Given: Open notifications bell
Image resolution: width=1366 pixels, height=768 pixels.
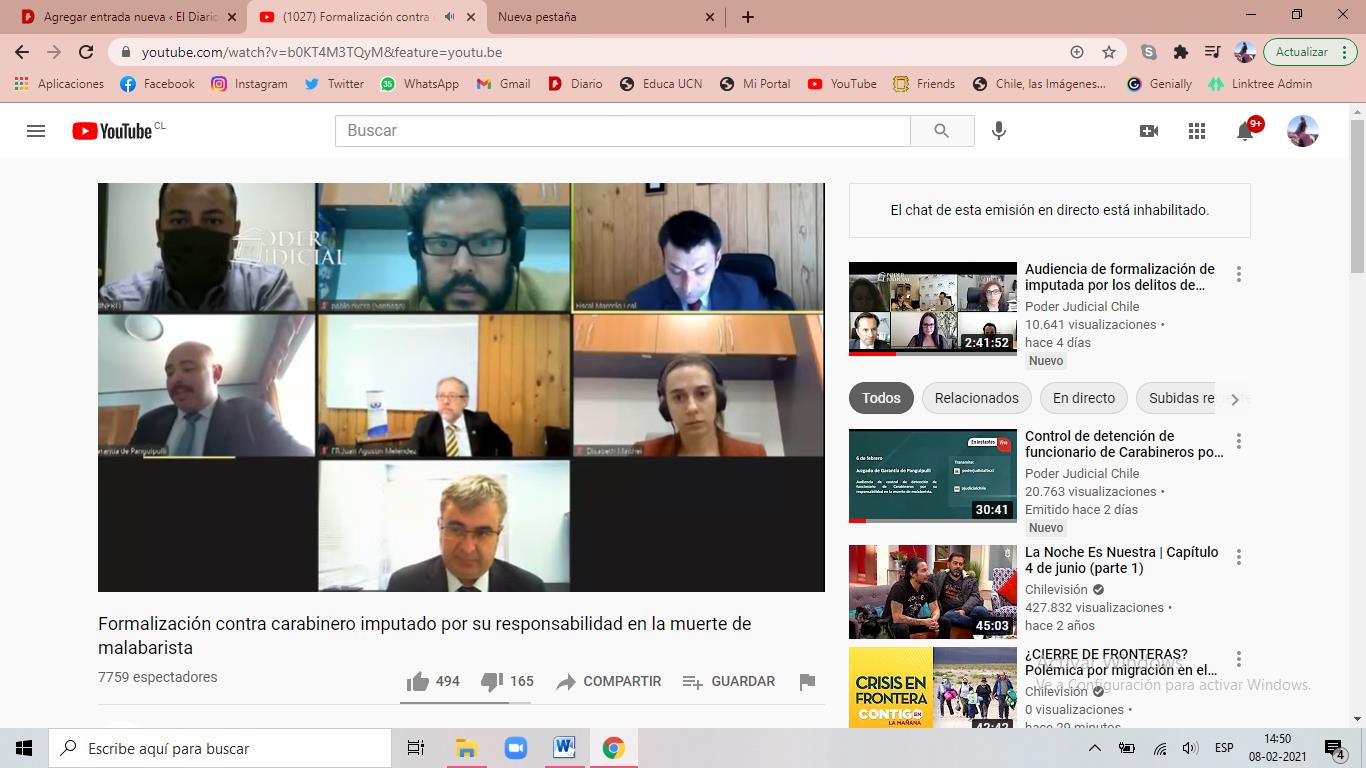Looking at the screenshot, I should click(x=1245, y=131).
